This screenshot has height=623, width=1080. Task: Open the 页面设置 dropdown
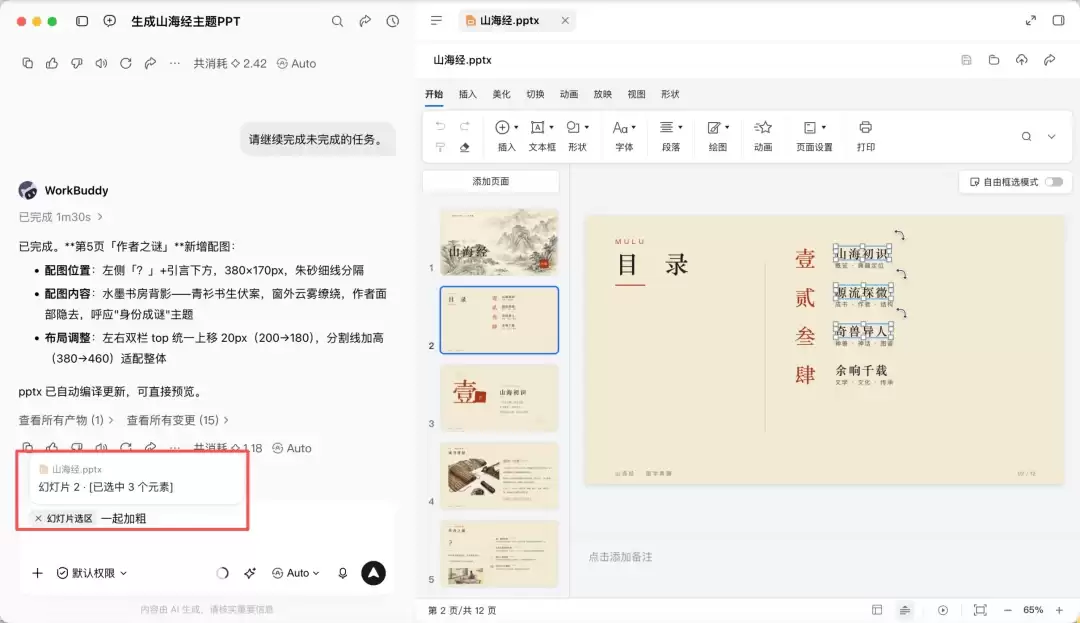[814, 136]
